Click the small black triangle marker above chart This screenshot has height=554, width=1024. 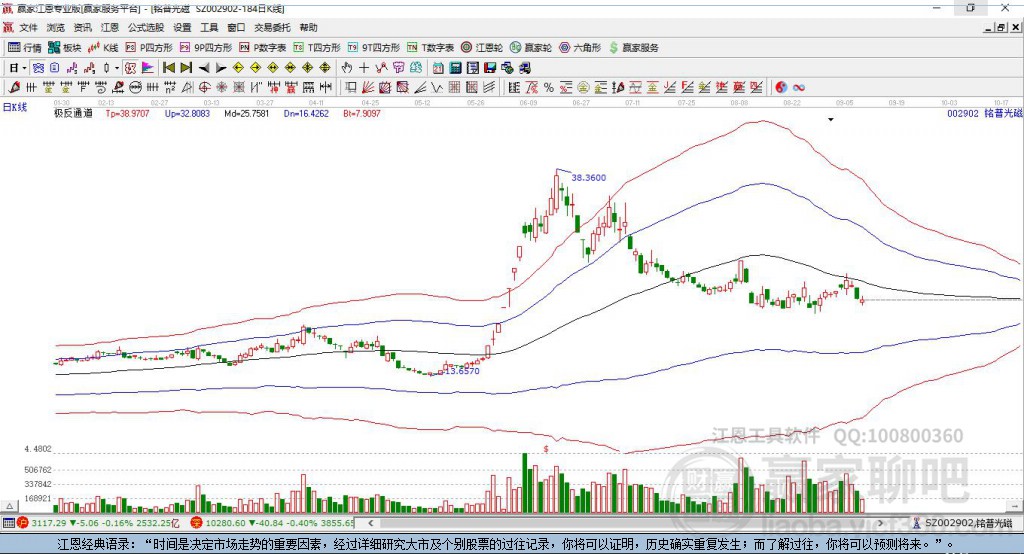coord(831,120)
